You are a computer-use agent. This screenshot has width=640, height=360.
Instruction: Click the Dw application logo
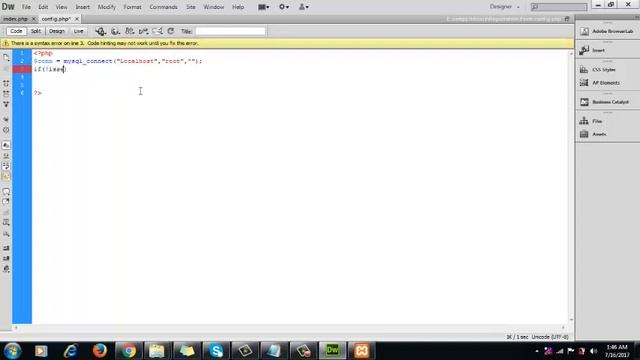8,7
